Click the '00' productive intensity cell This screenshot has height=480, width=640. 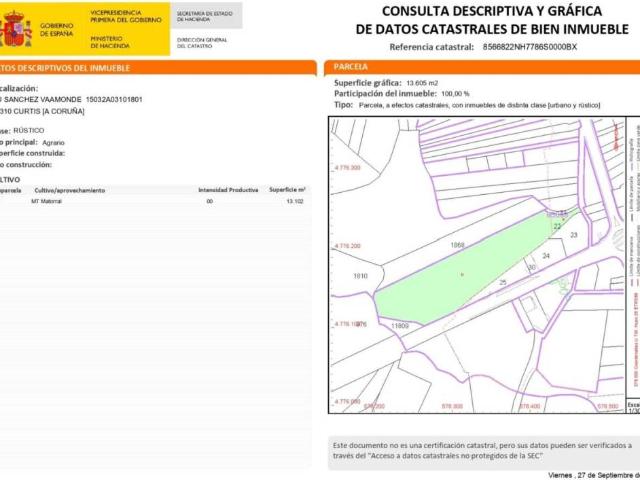209,201
